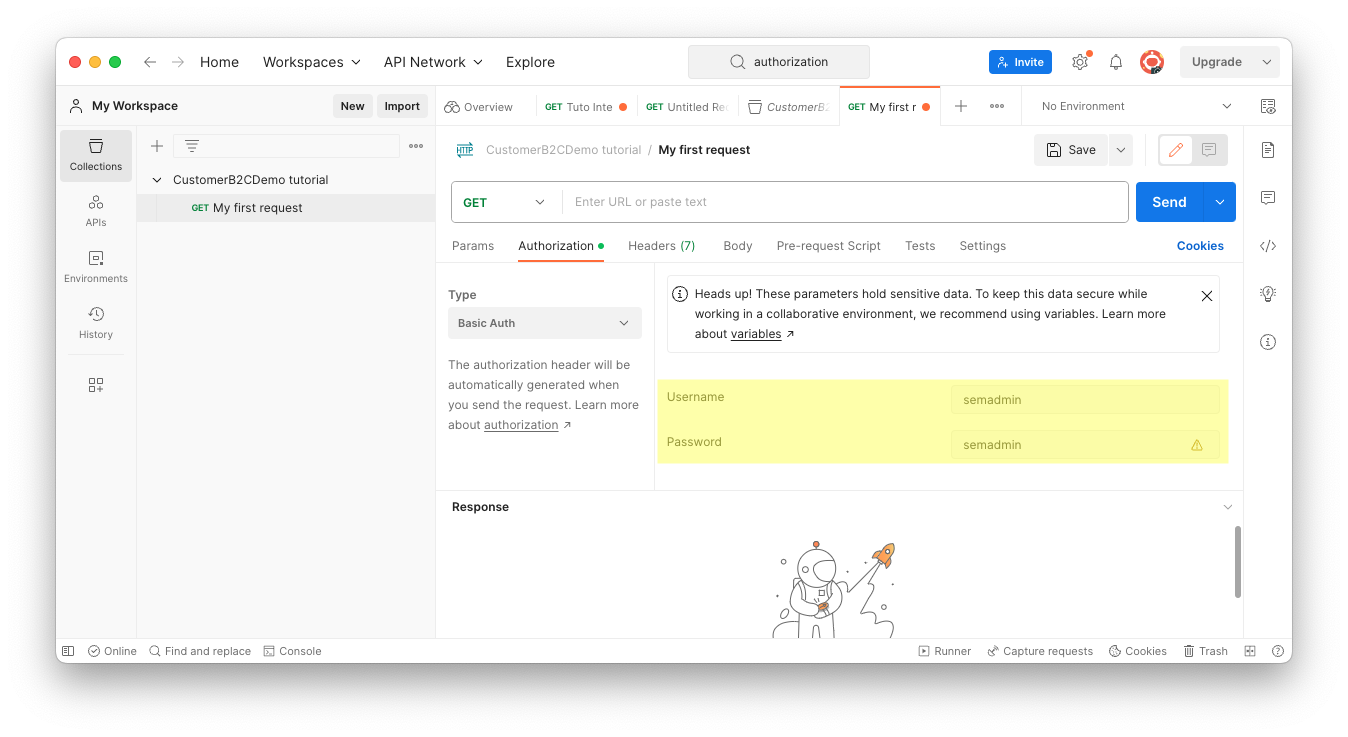The image size is (1348, 737).
Task: Open request Info icon in right sidebar
Action: pos(1268,342)
